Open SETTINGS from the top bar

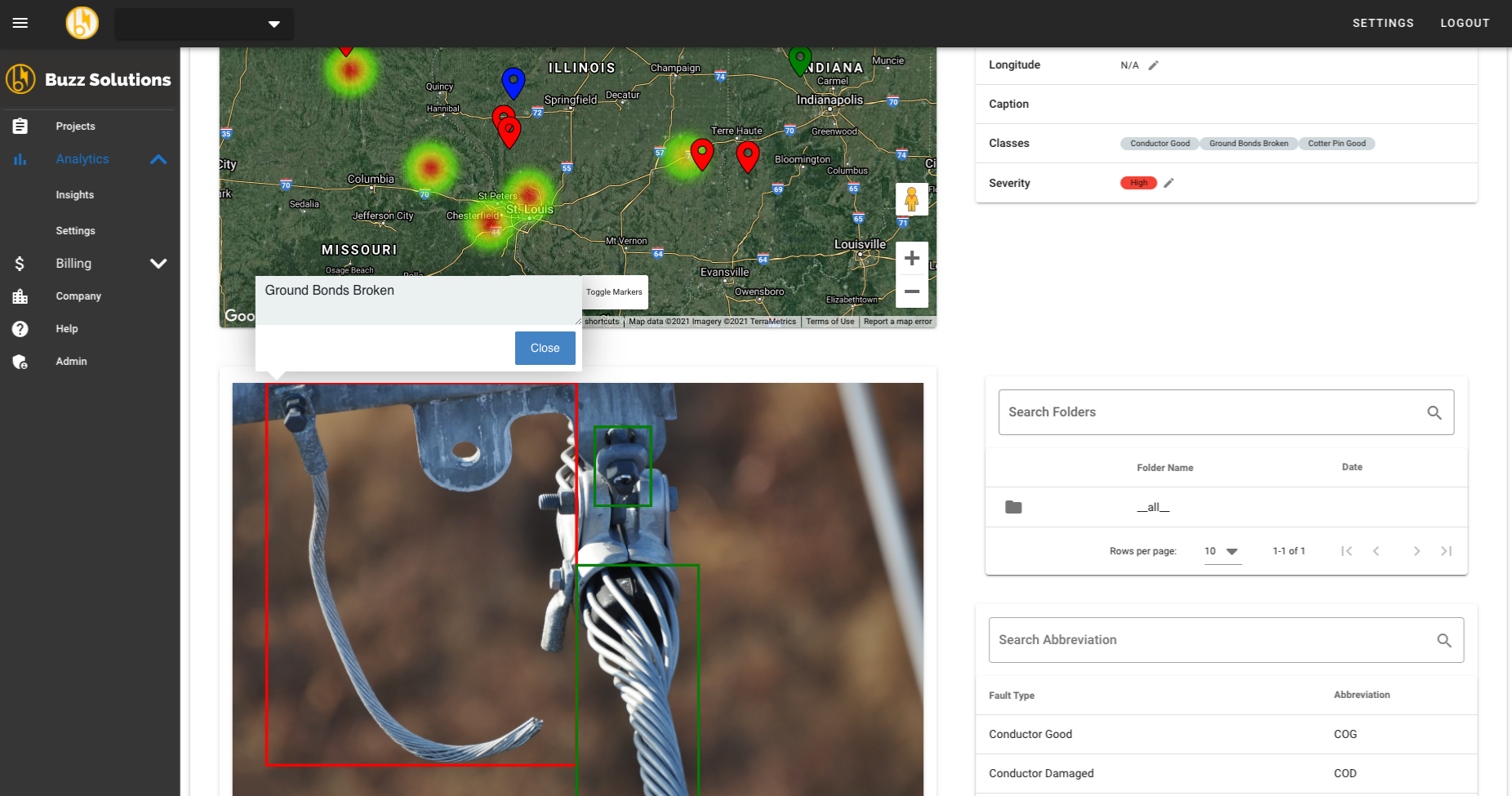(x=1383, y=23)
